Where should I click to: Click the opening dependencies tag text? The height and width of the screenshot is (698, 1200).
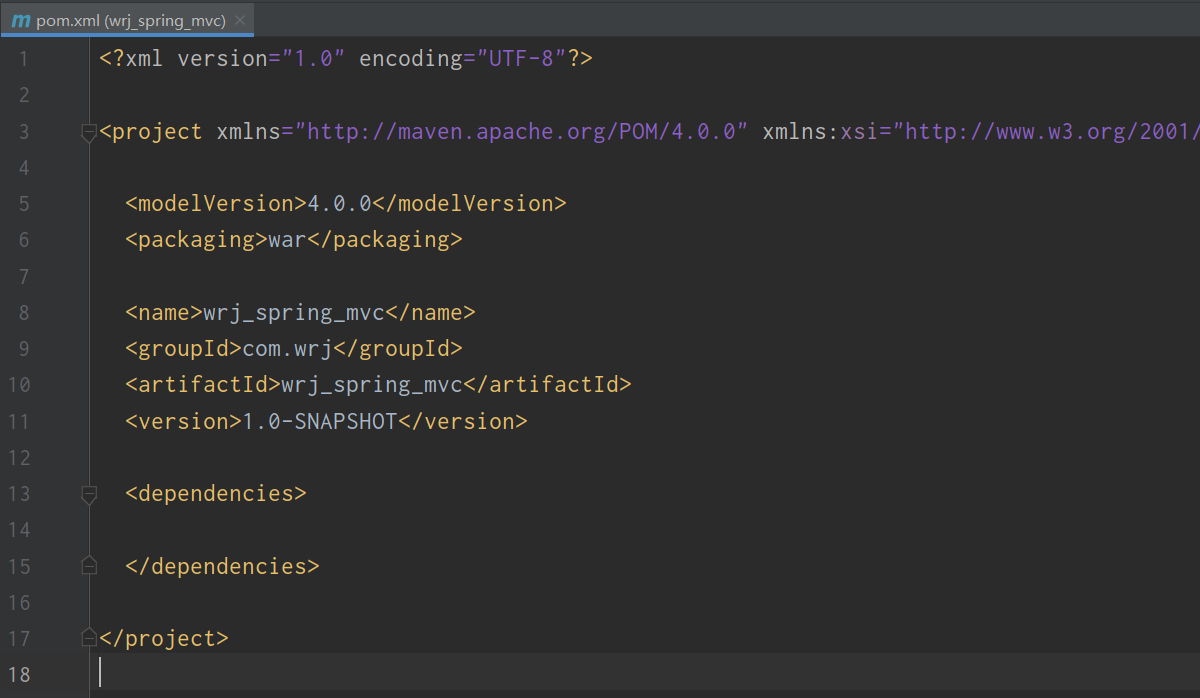click(x=216, y=494)
